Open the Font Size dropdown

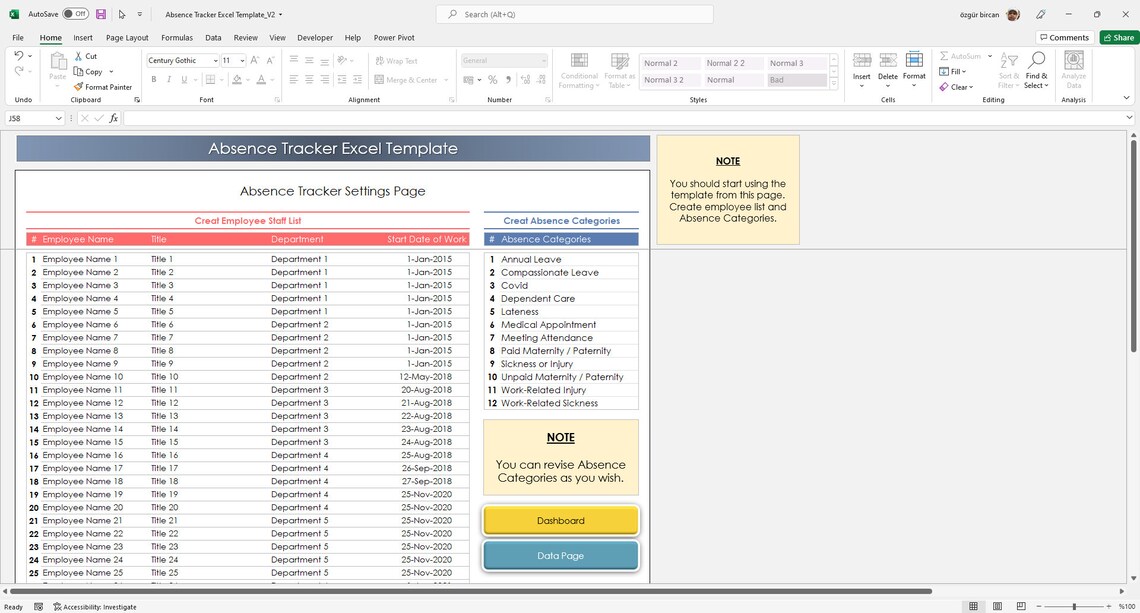243,60
